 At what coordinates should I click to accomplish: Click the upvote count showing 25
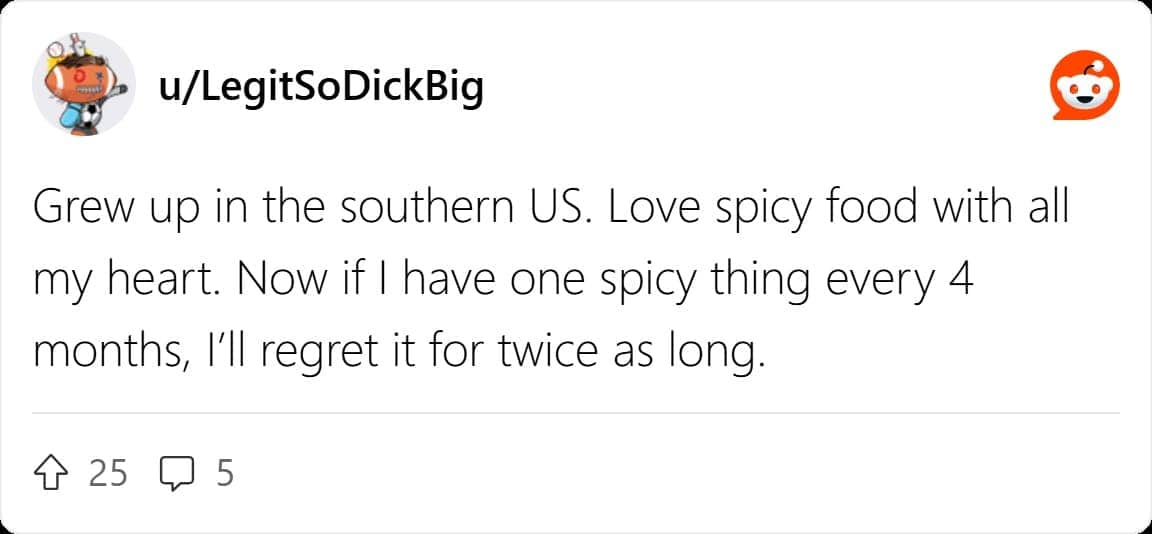pyautogui.click(x=109, y=472)
